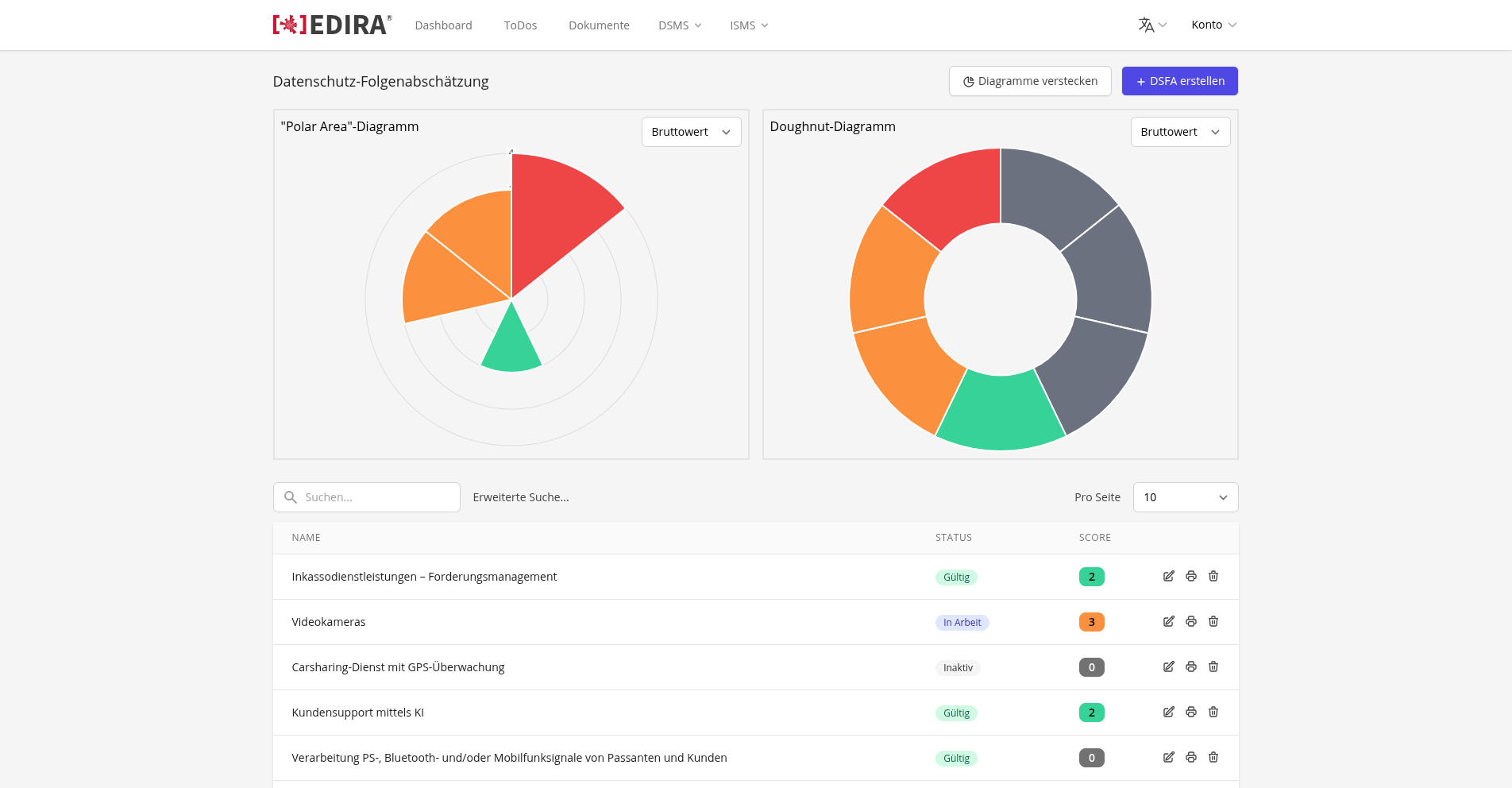
Task: Open the DSMS menu
Action: coord(680,25)
